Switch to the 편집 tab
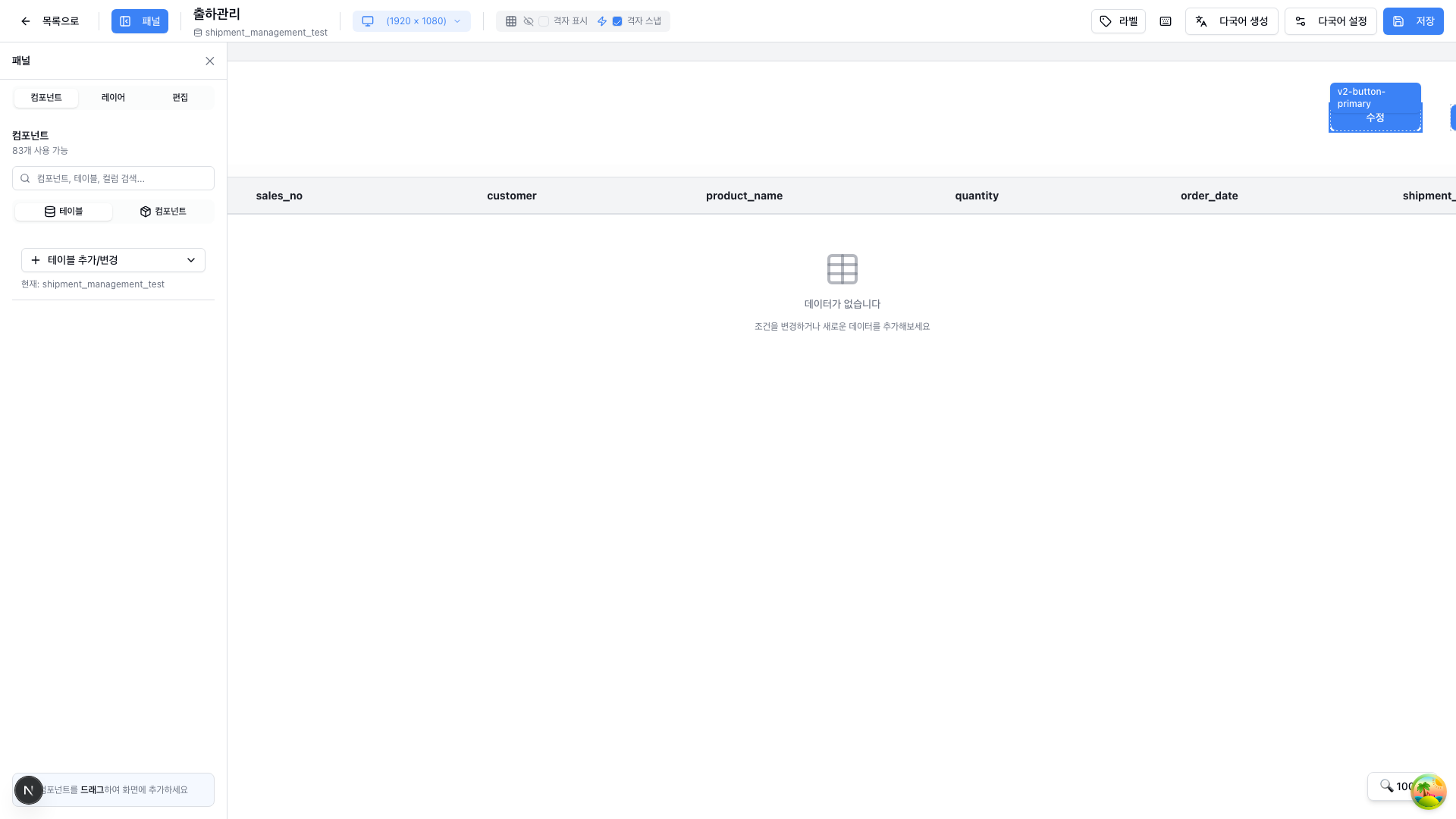The height and width of the screenshot is (819, 1456). [x=180, y=98]
